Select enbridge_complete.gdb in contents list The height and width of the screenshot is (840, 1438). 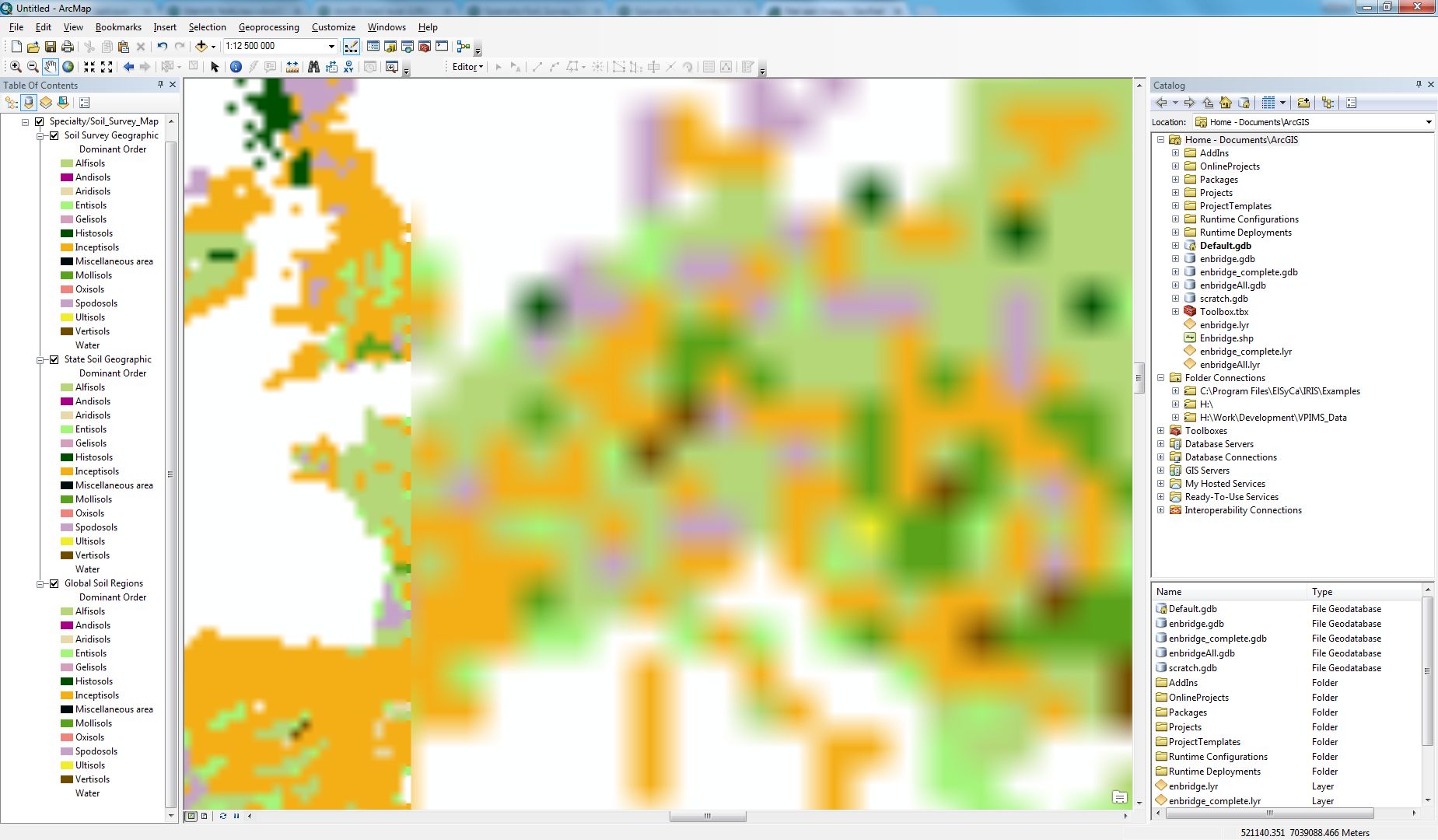pyautogui.click(x=1217, y=639)
